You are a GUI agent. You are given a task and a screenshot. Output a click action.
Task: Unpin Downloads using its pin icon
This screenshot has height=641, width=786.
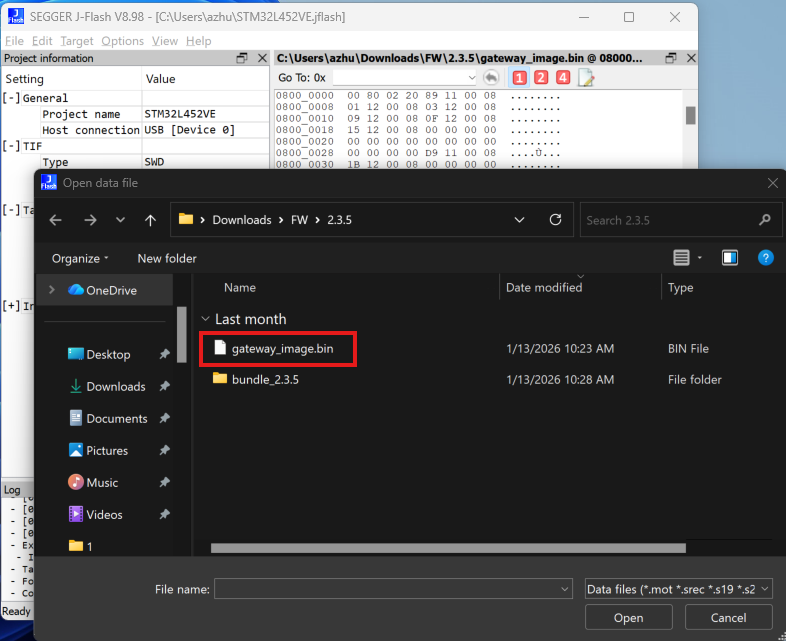tap(164, 386)
